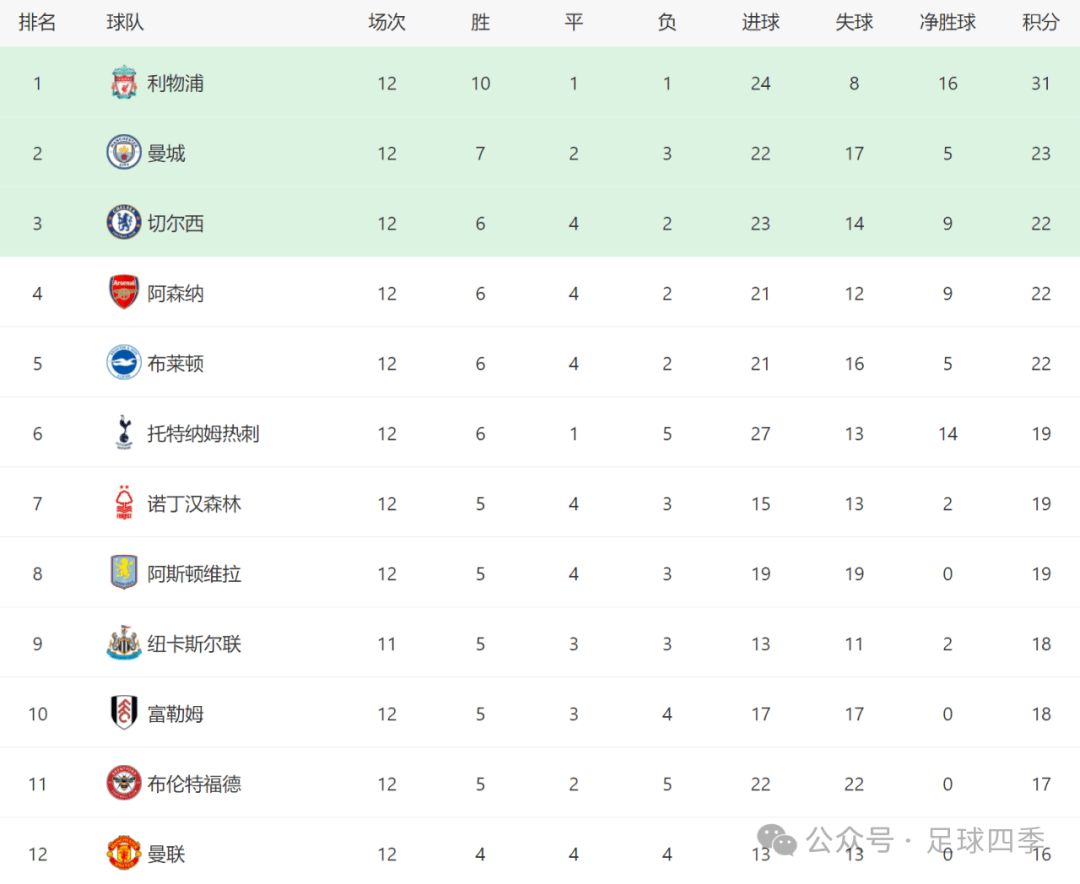Click the Tottenham cockerel crest

tap(123, 433)
